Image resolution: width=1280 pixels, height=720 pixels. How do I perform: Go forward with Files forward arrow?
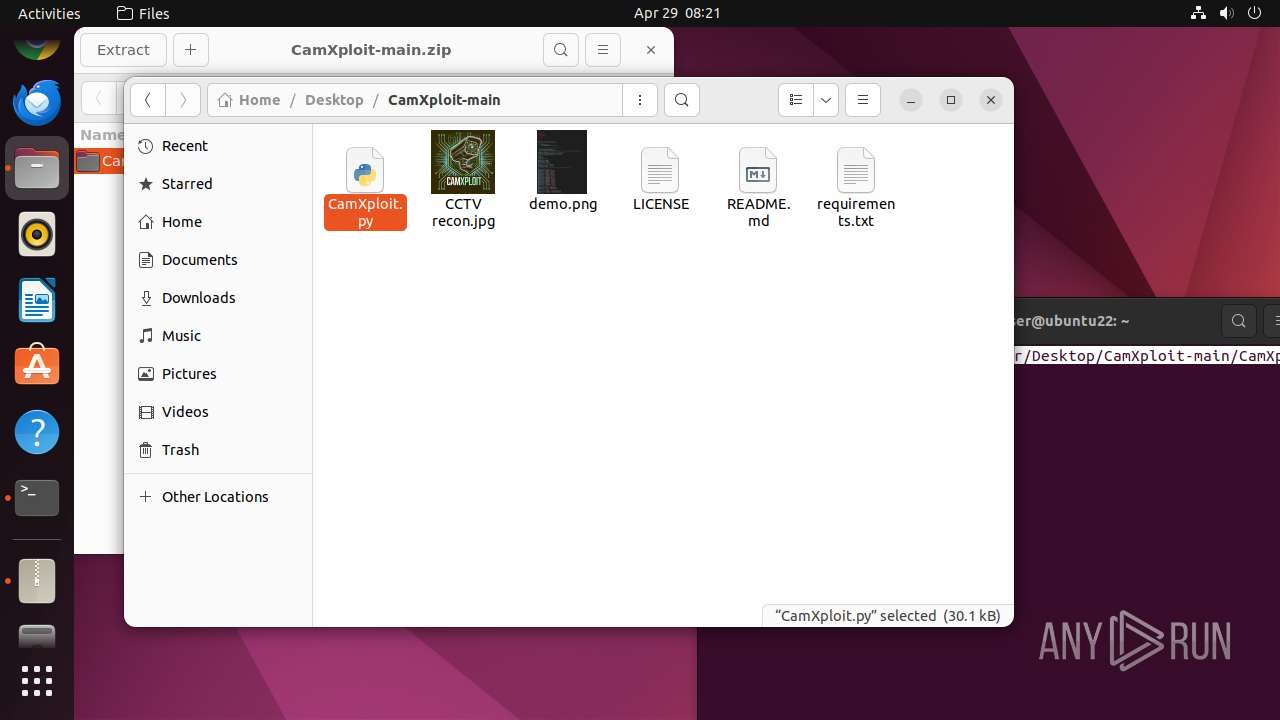(x=182, y=100)
